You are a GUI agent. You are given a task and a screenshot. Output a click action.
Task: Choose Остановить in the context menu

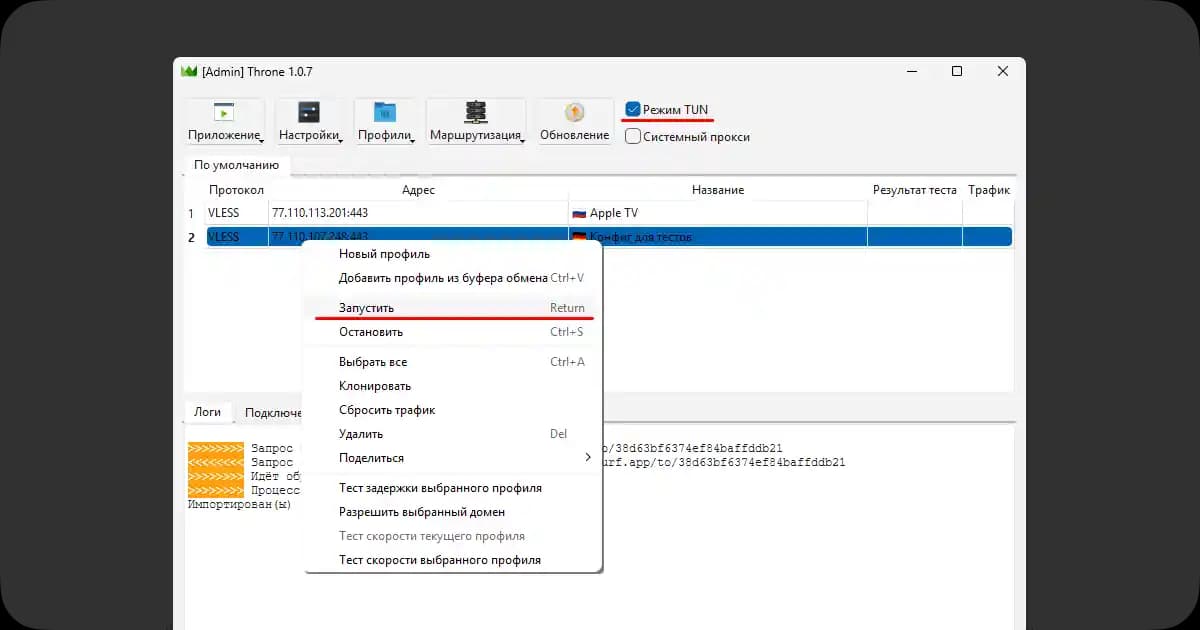coord(370,332)
